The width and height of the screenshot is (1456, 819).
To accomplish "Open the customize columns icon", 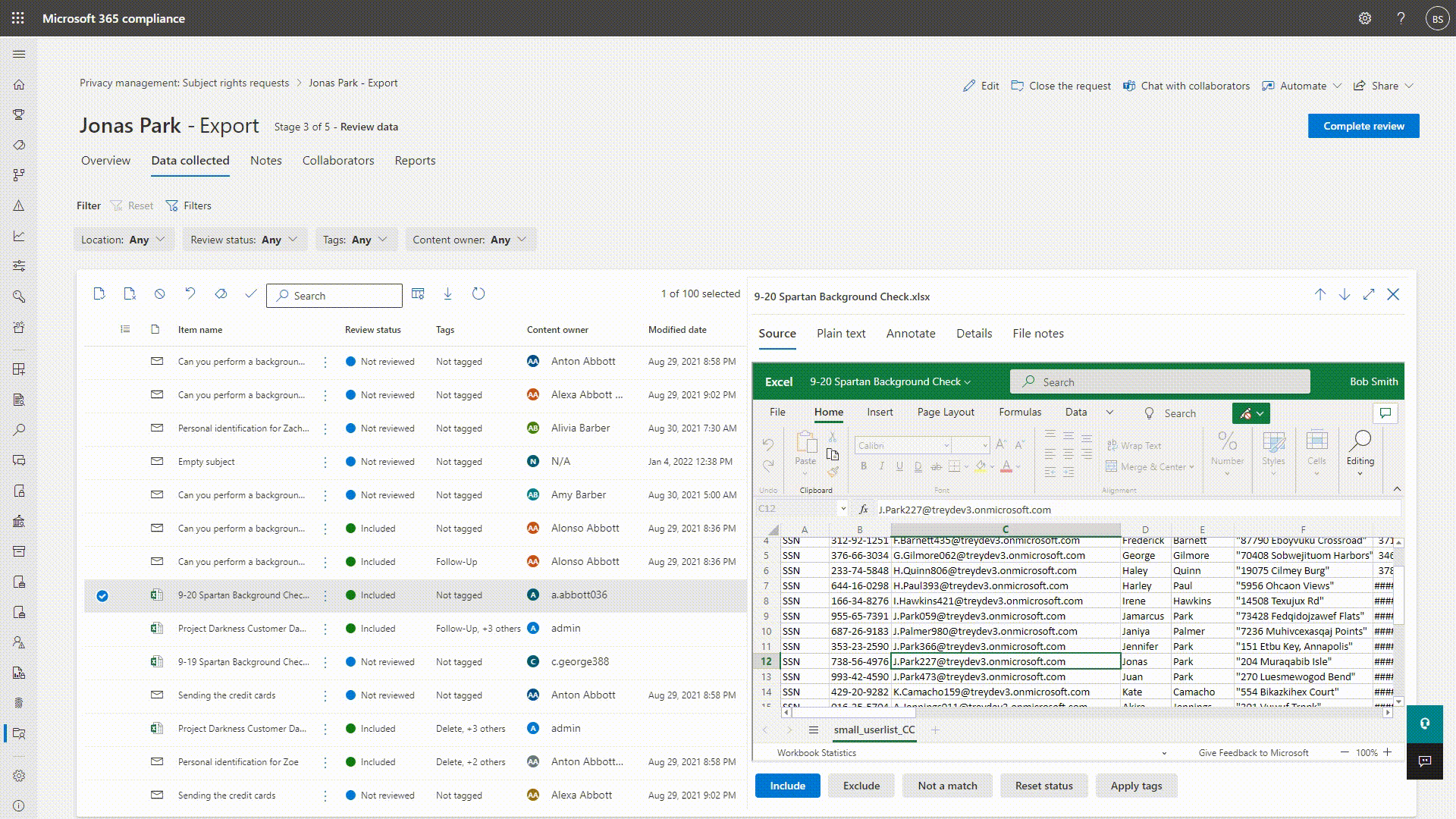I will coord(418,293).
